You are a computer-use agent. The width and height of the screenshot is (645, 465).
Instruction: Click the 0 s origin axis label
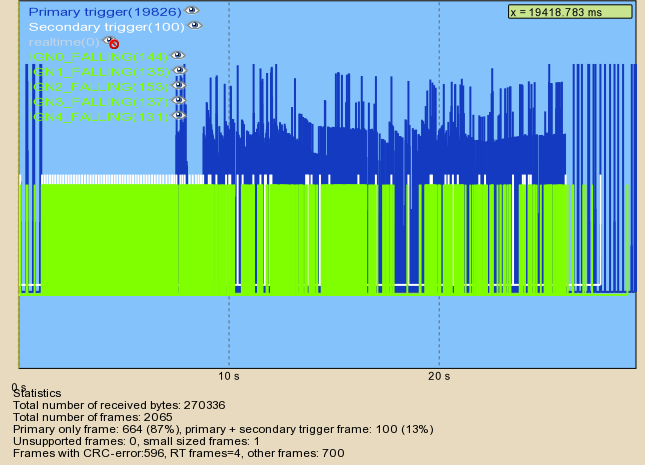18,385
